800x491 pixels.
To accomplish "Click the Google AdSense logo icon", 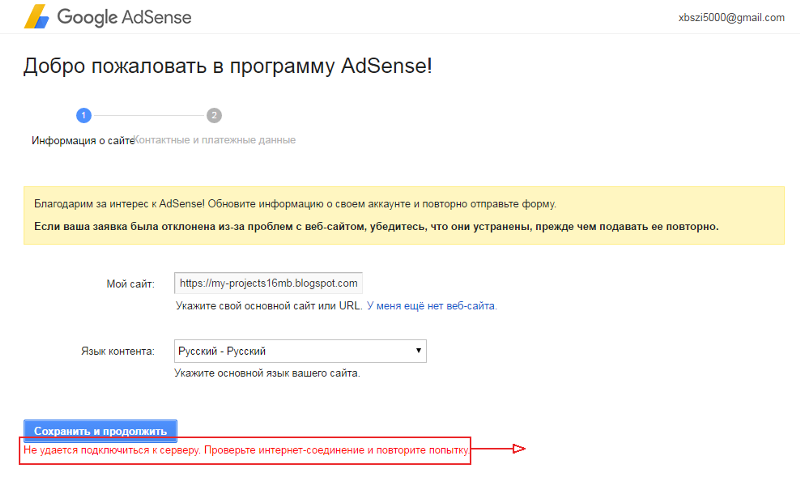I will coord(37,16).
